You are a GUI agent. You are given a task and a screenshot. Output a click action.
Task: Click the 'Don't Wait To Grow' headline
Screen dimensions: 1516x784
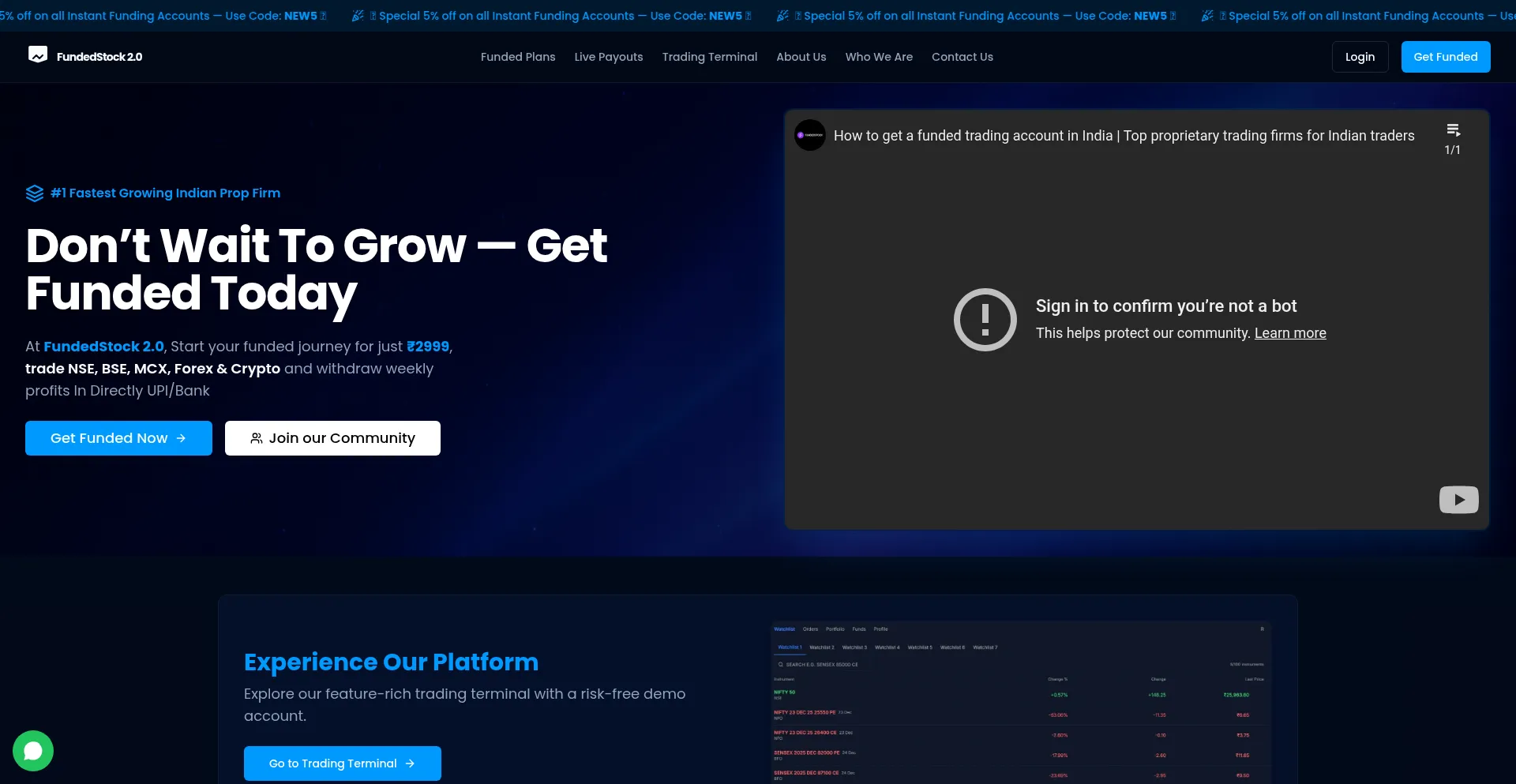[317, 269]
